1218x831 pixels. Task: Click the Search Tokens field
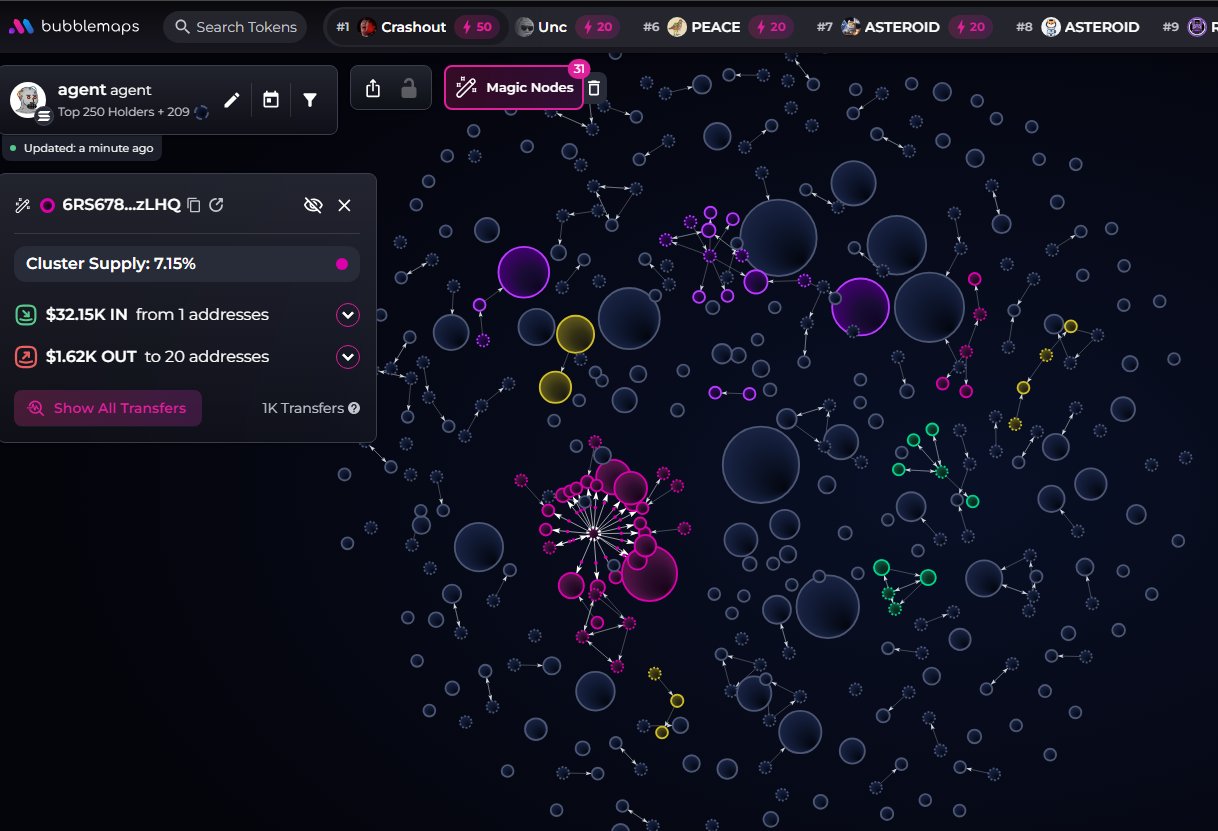235,27
